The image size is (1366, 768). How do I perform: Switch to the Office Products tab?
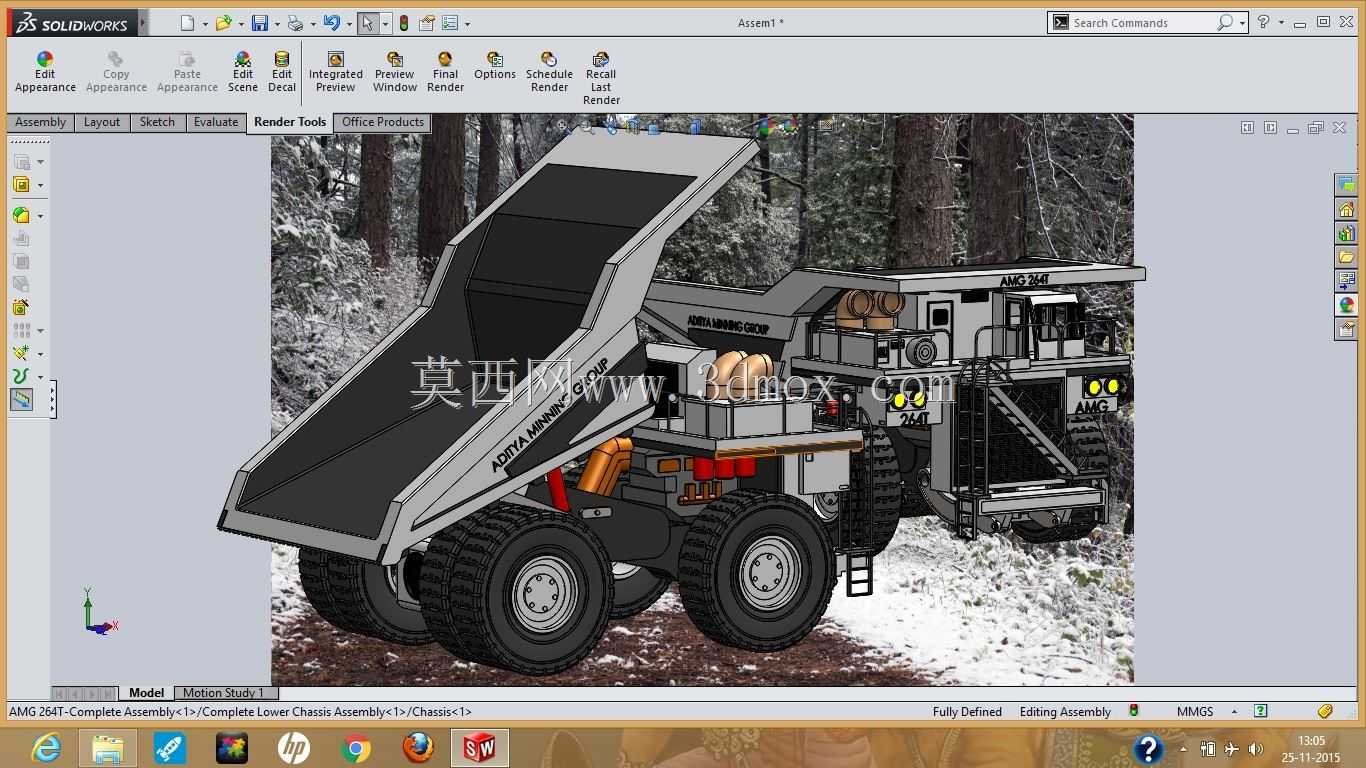click(x=383, y=122)
